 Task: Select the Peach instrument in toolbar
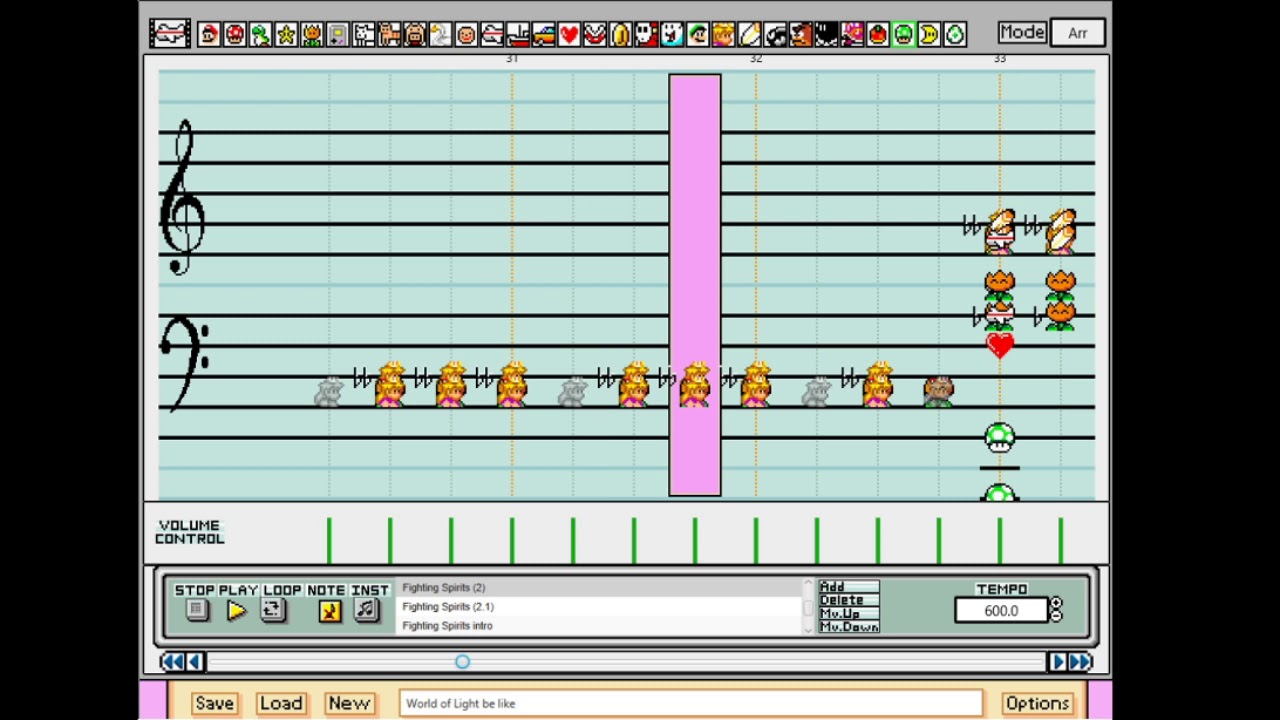[x=724, y=35]
